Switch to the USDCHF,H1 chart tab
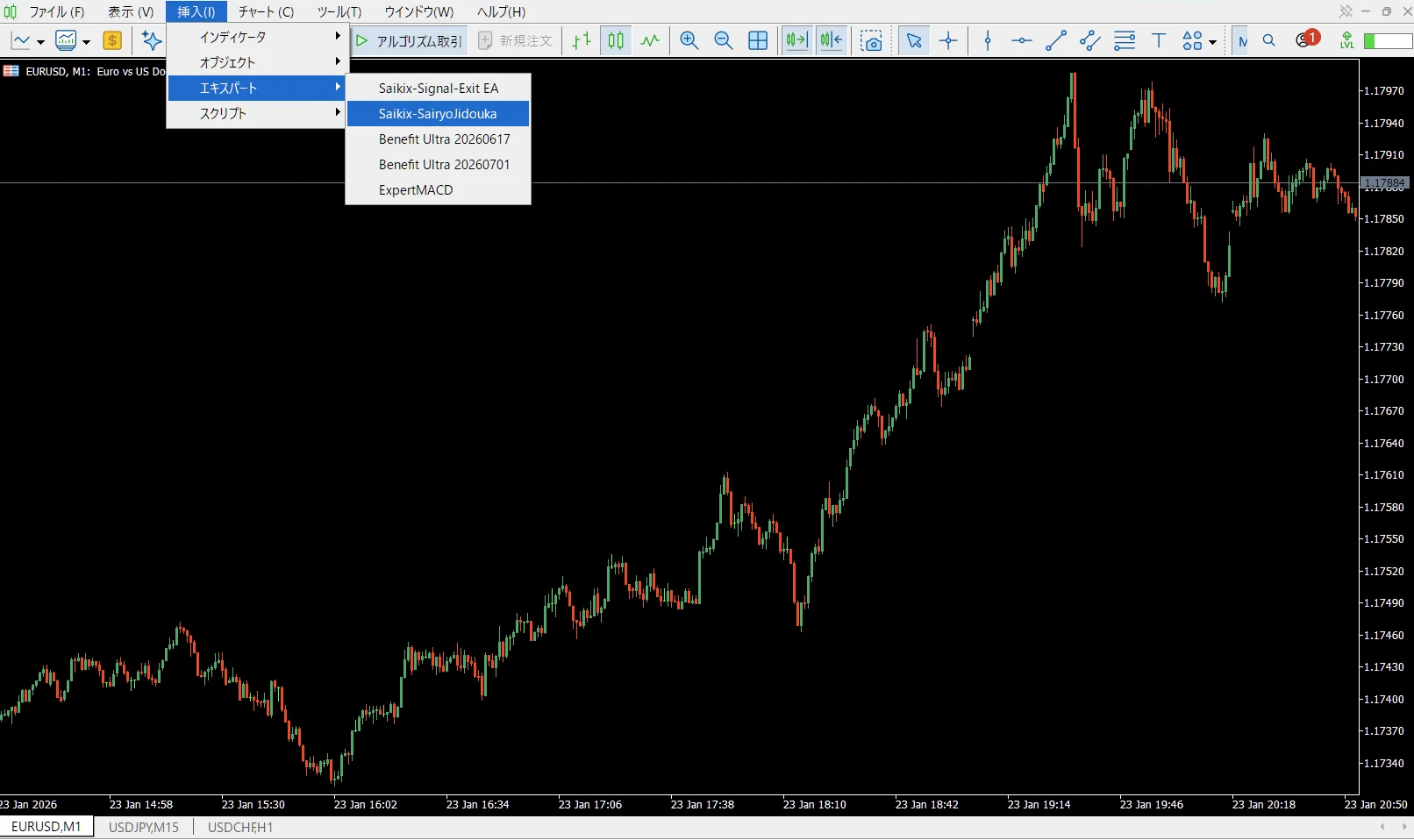This screenshot has width=1414, height=840. (240, 827)
